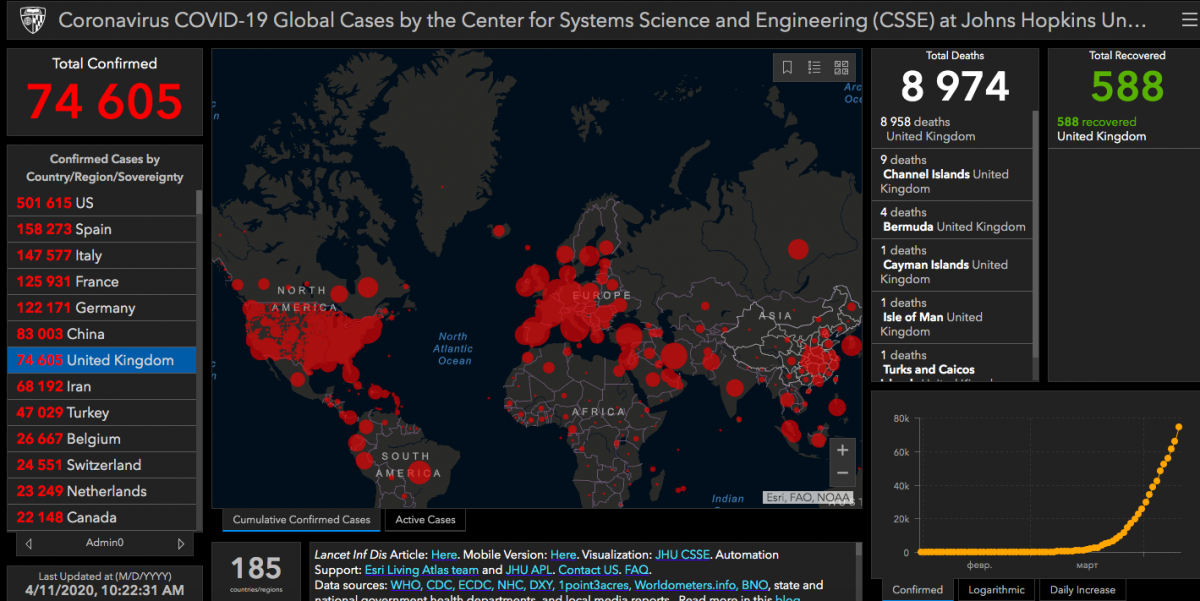Image resolution: width=1200 pixels, height=601 pixels.
Task: Click the Total Recovered 588 figure
Action: pyautogui.click(x=1127, y=87)
